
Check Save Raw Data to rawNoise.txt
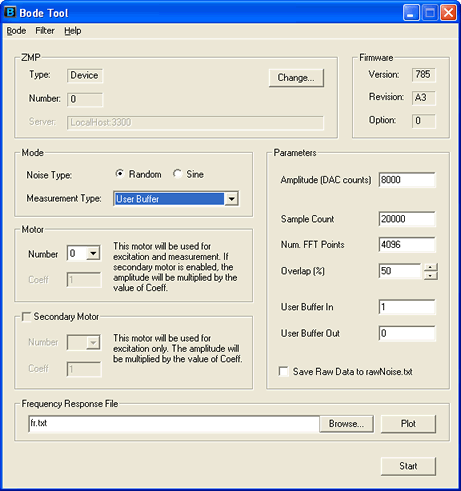coord(283,371)
